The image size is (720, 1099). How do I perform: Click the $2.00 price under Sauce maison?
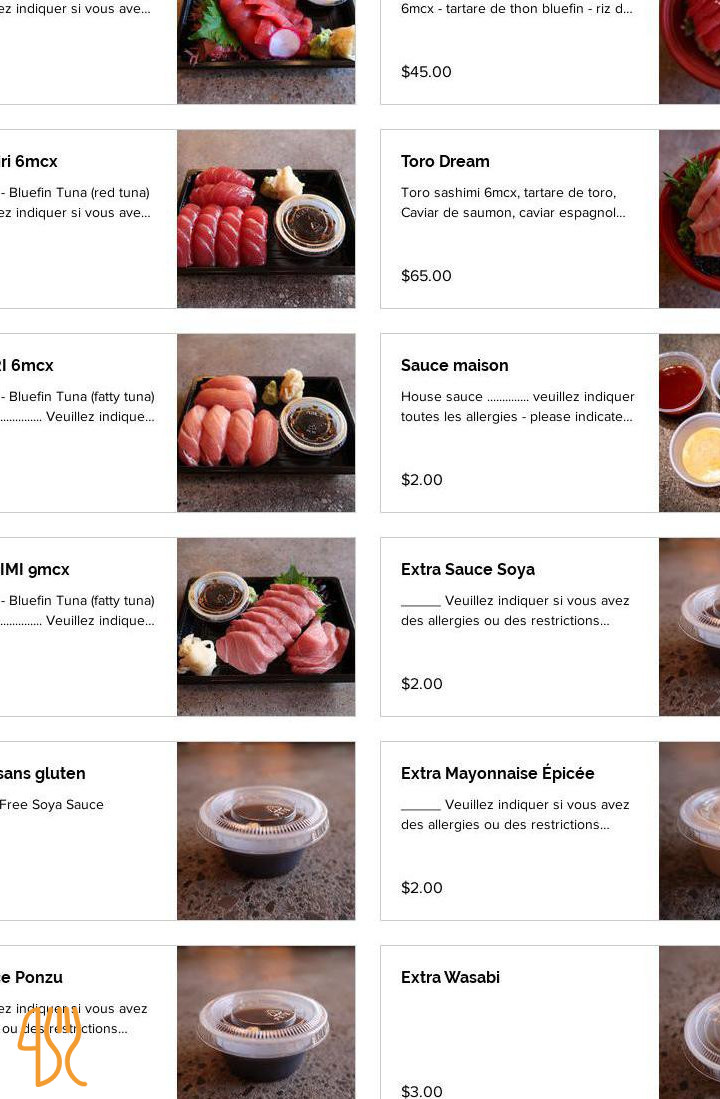pyautogui.click(x=422, y=480)
